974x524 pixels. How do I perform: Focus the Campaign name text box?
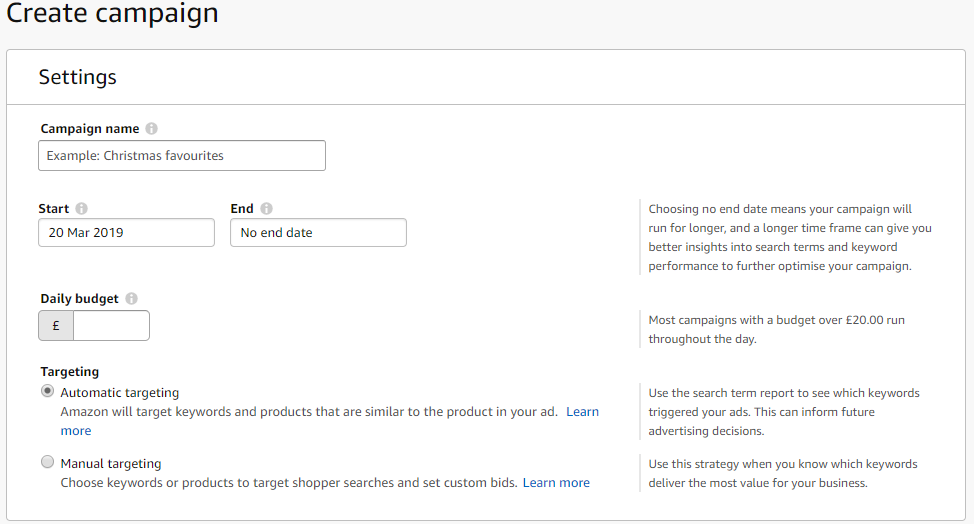(x=182, y=155)
